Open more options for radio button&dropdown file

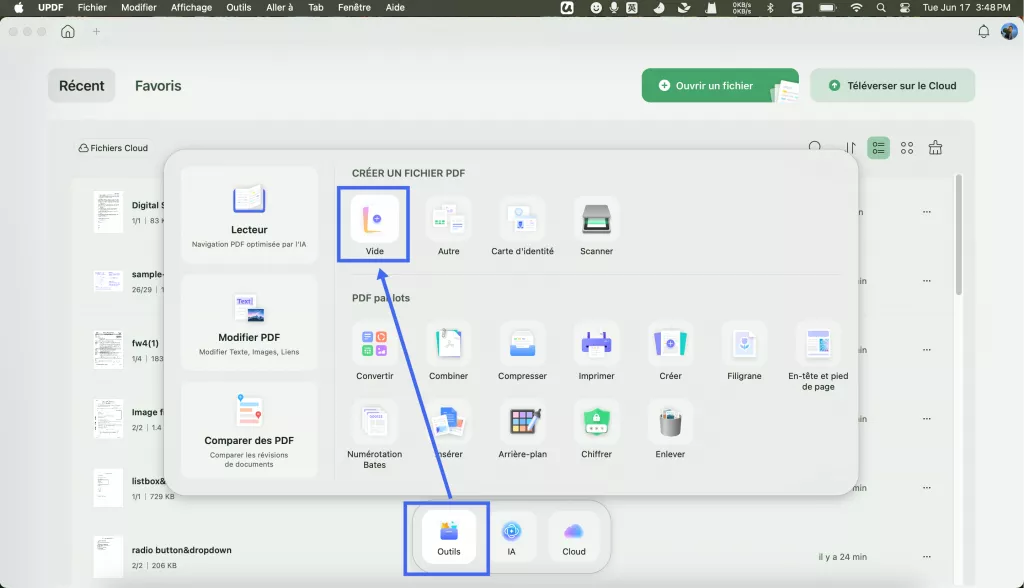coord(927,557)
